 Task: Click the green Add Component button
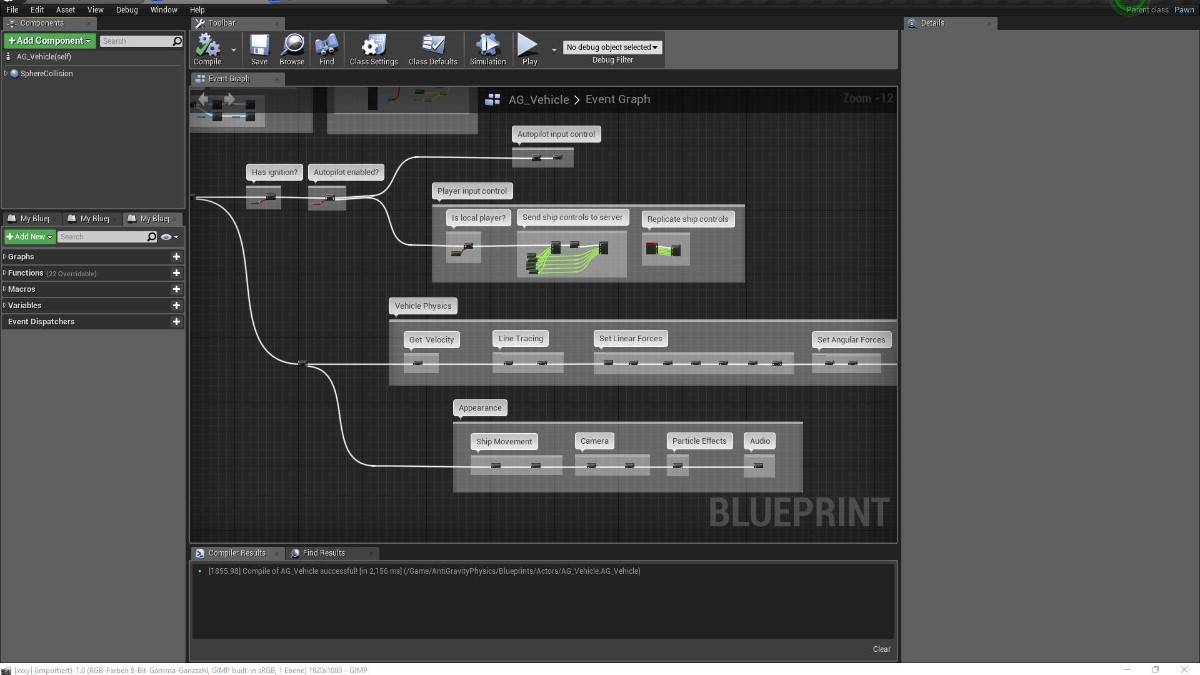point(49,41)
